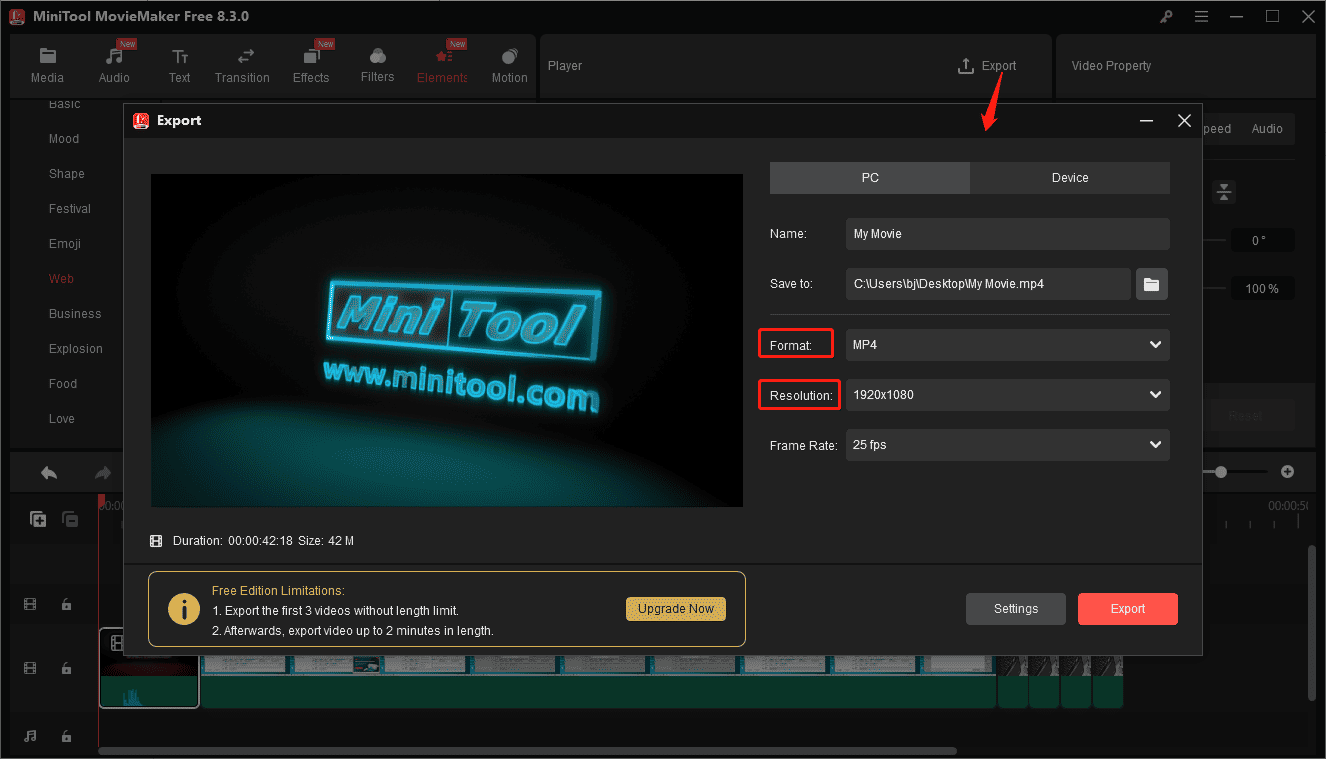Click the horizontal timeline scrollbar
1326x759 pixels.
point(527,751)
